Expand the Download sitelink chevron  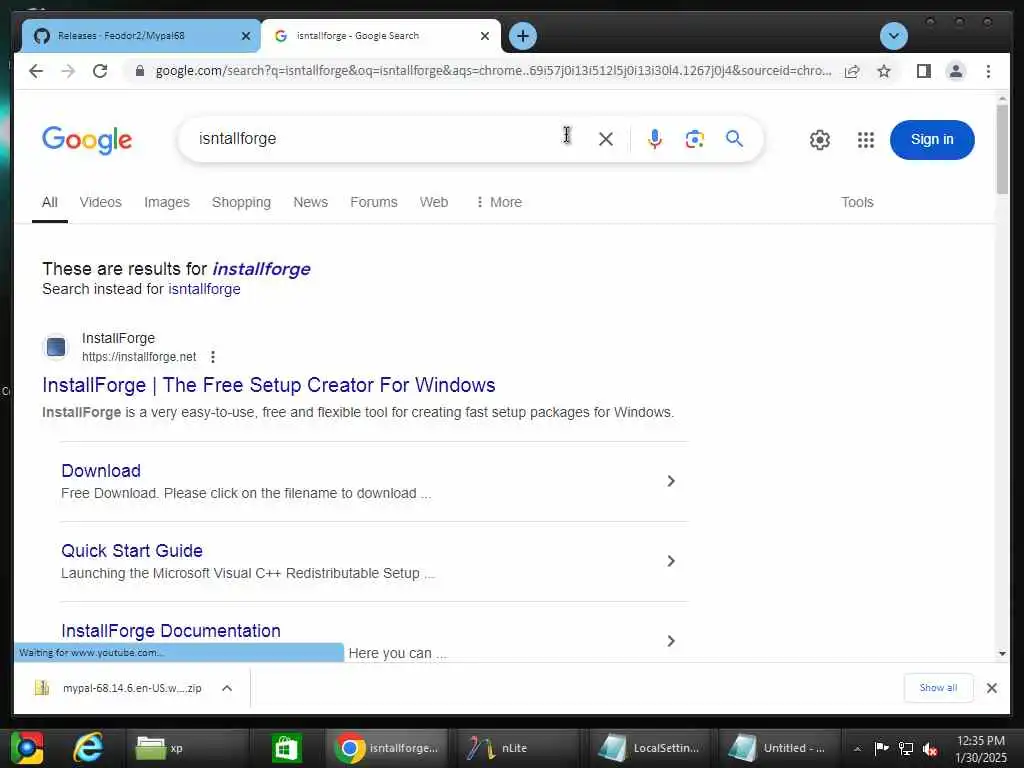pyautogui.click(x=671, y=481)
